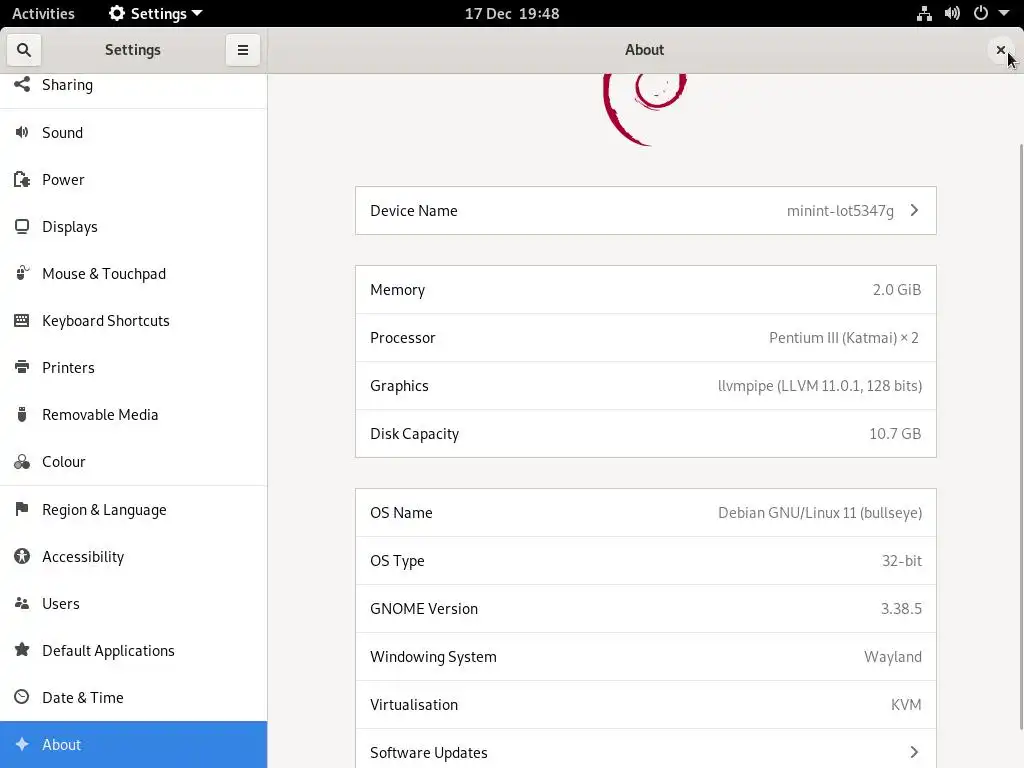Click the Colour icon in sidebar
The image size is (1024, 768).
pyautogui.click(x=22, y=462)
